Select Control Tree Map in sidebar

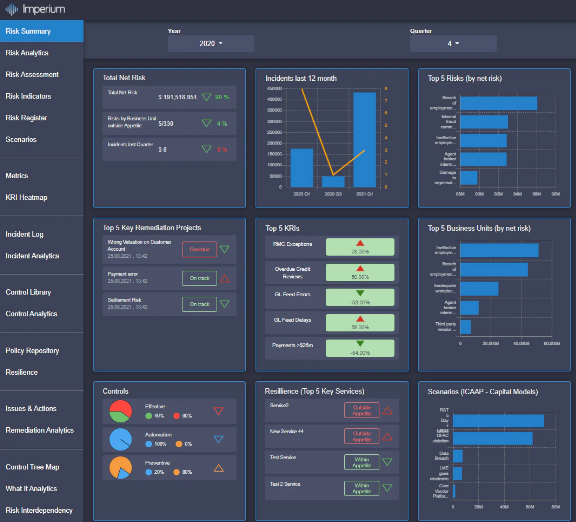(32, 467)
